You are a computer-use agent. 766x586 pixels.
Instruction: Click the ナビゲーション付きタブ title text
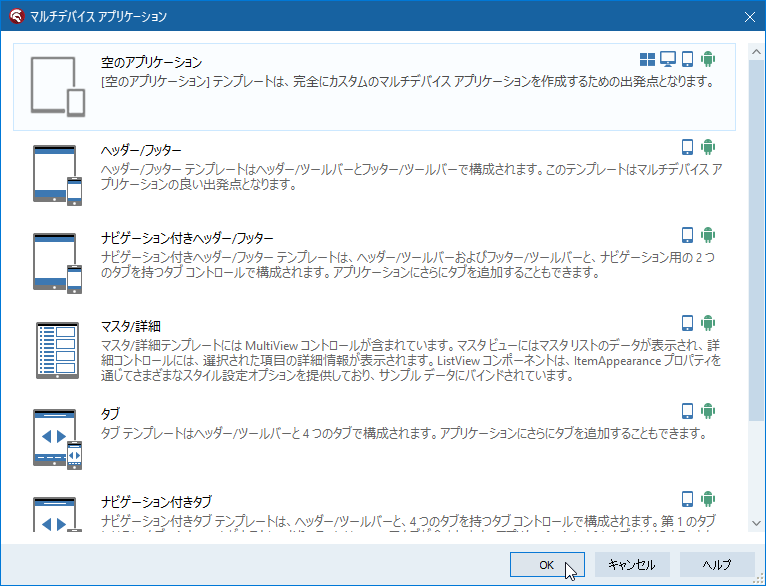(x=156, y=502)
